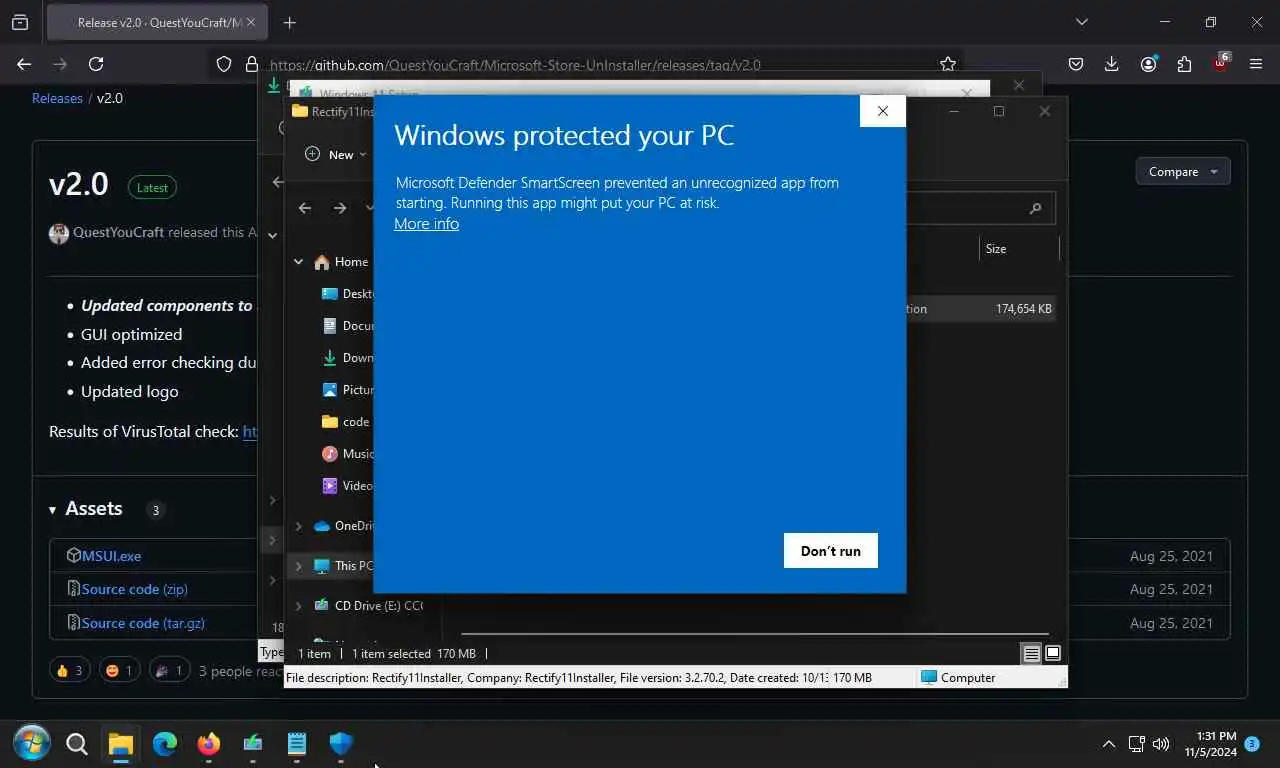Collapse the Assets section
This screenshot has height=768, width=1280.
click(86, 509)
